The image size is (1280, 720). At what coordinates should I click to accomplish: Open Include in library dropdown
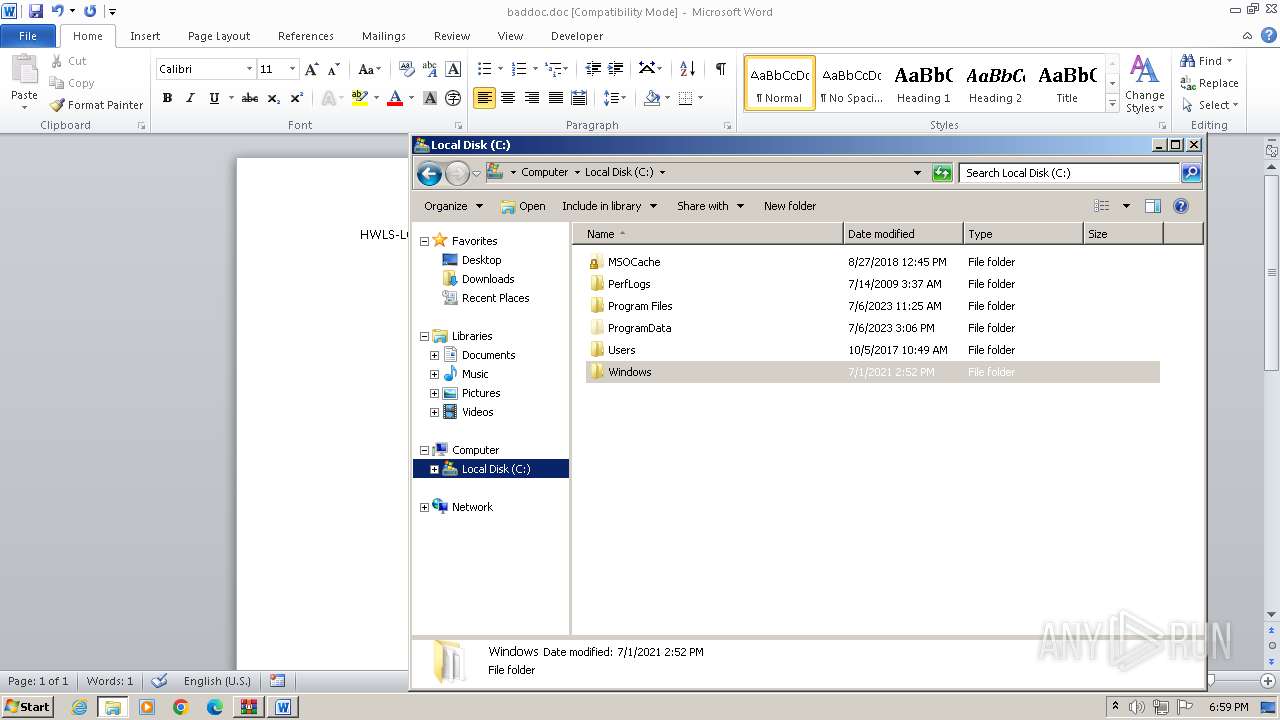click(x=609, y=206)
